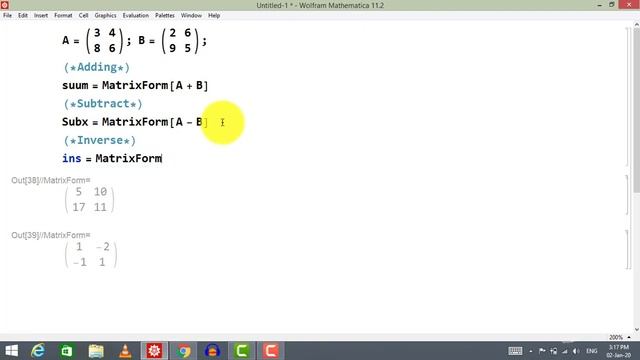Click the 'Subx = MatrixForm[A - B]' line

135,122
